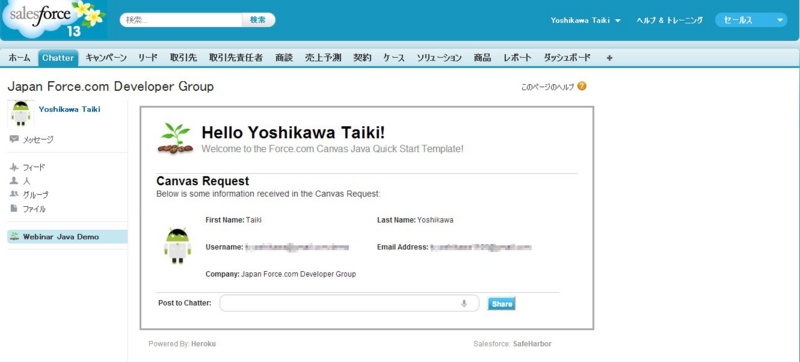Click the plus all-tabs icon
Viewport: 800px width, 362px height.
tap(609, 58)
